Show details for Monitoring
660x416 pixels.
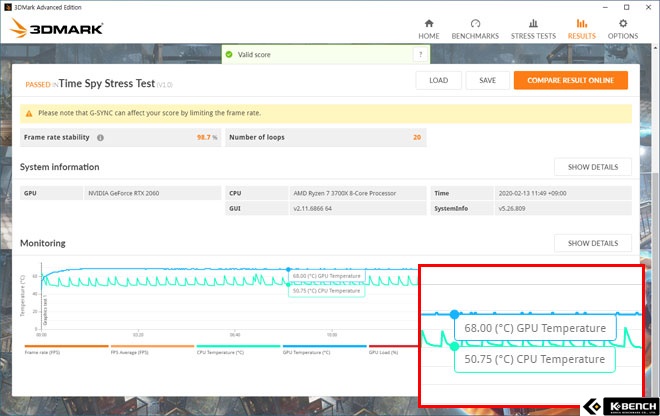point(593,243)
